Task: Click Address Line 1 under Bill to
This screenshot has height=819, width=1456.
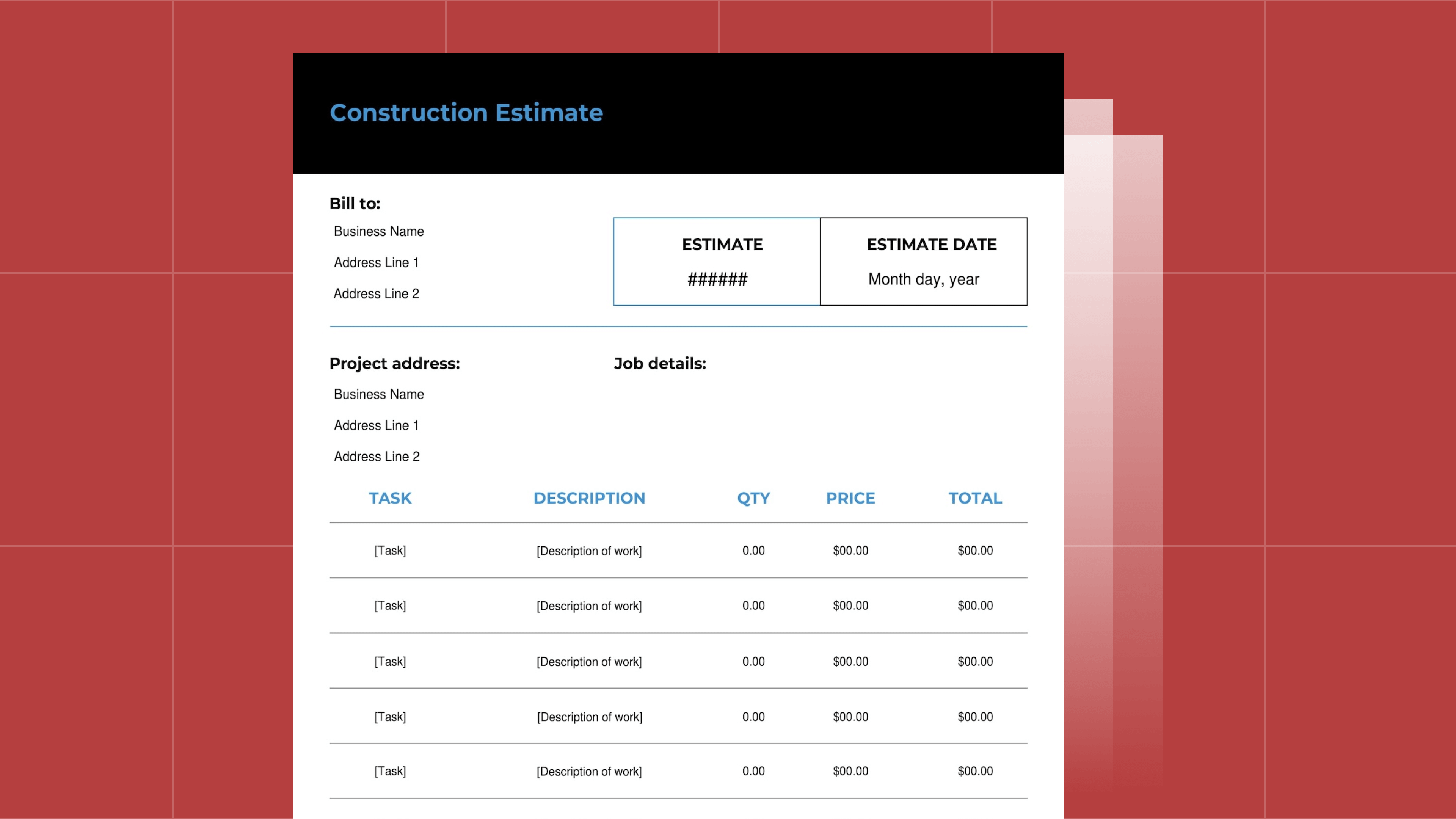Action: click(377, 262)
